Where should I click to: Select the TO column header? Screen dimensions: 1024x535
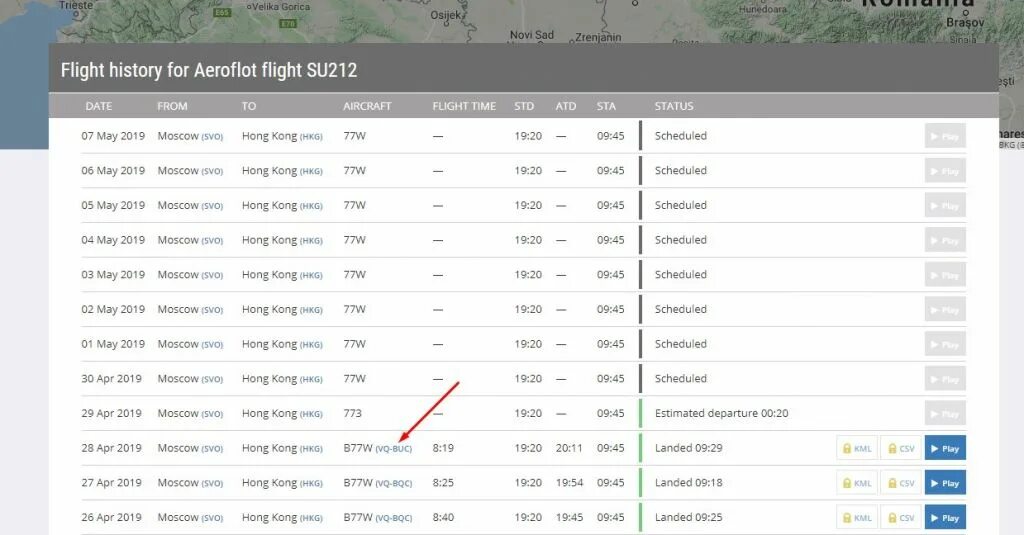click(x=249, y=106)
